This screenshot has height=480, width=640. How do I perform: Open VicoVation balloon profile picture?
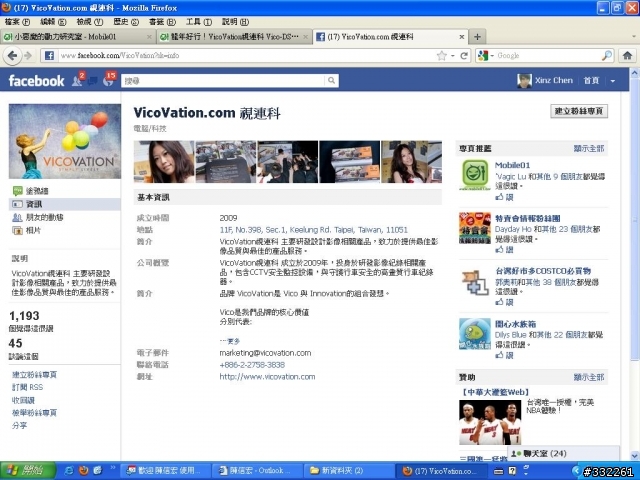coord(65,141)
